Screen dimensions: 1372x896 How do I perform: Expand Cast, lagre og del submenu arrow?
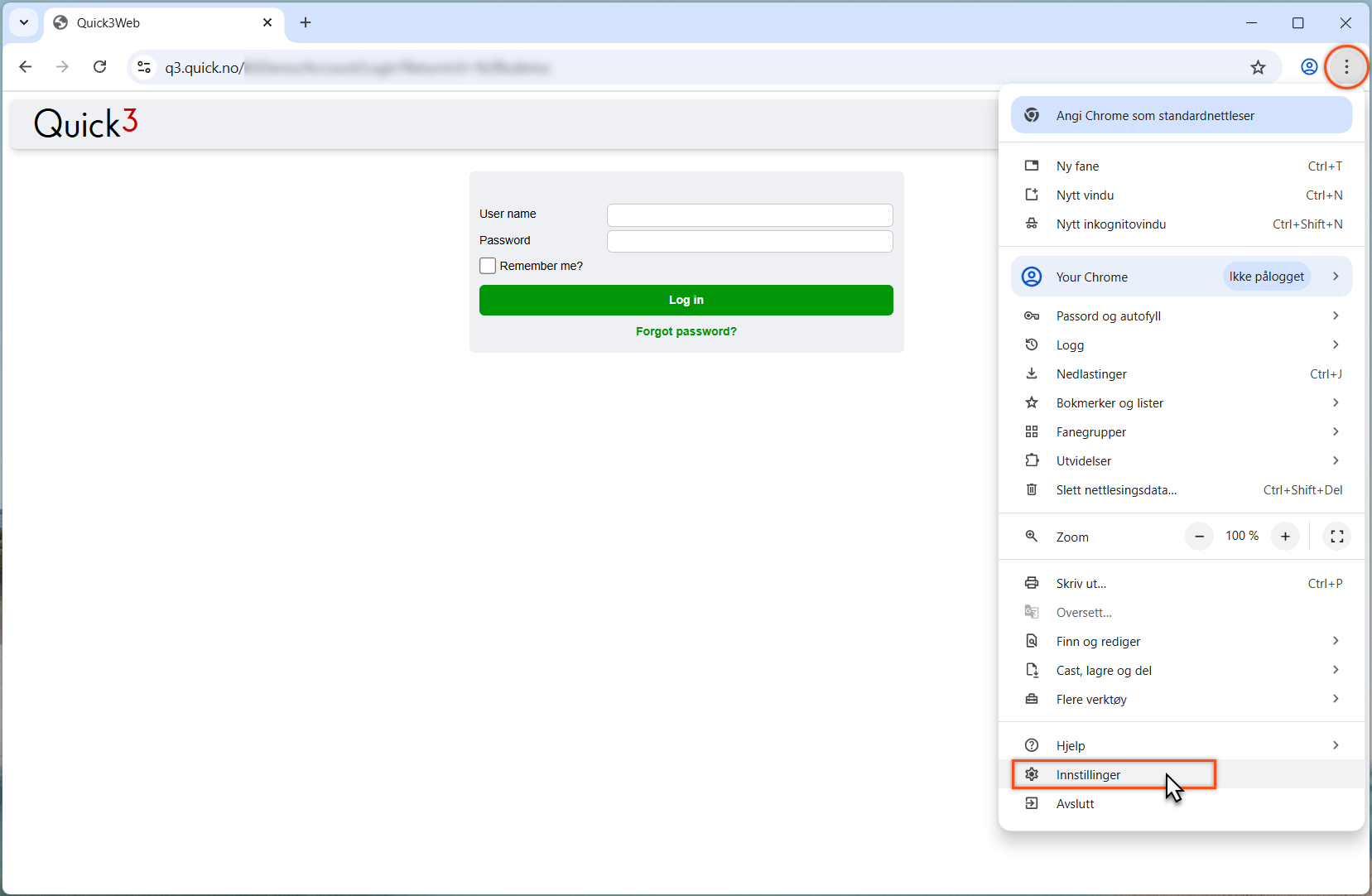(1336, 670)
